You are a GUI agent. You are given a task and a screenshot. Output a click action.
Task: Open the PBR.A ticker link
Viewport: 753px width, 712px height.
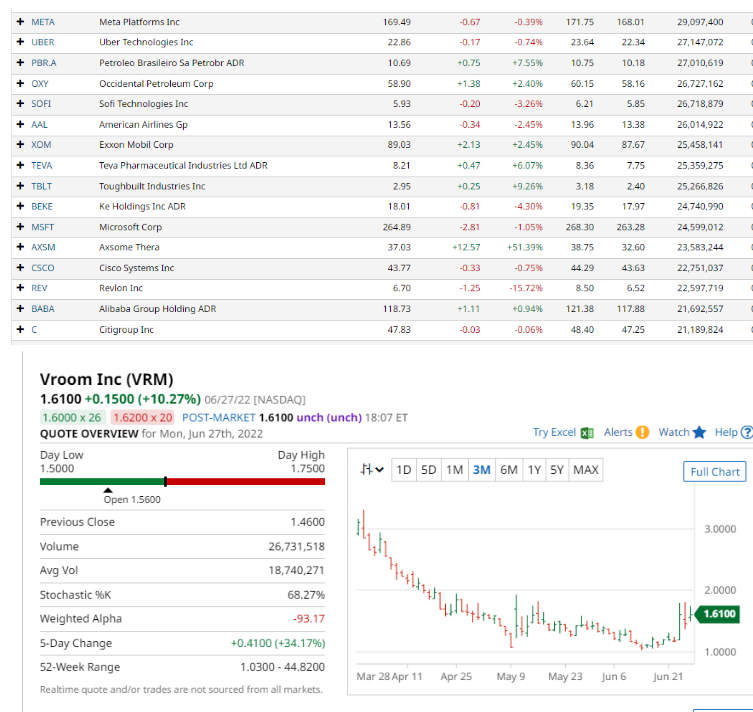(44, 63)
